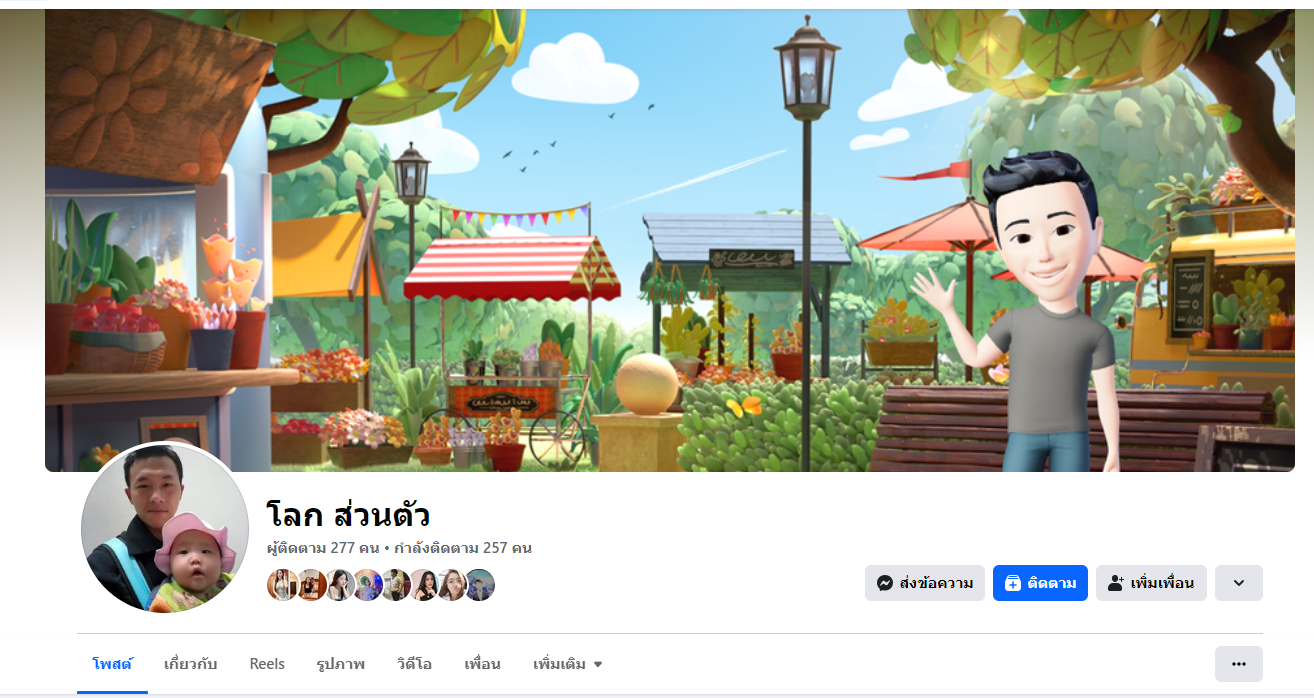Screen dimensions: 1314x698
Task: Click the last follower avatar in row
Action: pyautogui.click(x=479, y=585)
